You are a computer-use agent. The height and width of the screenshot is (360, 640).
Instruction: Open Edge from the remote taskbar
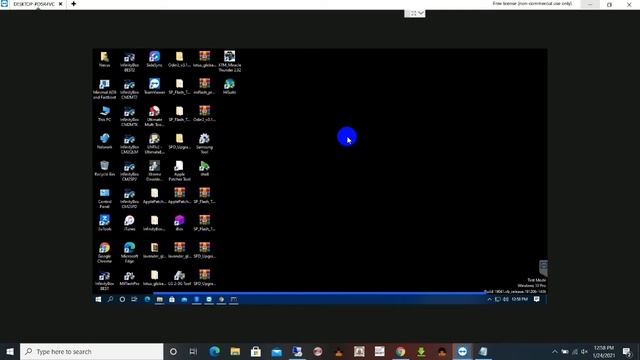click(147, 299)
